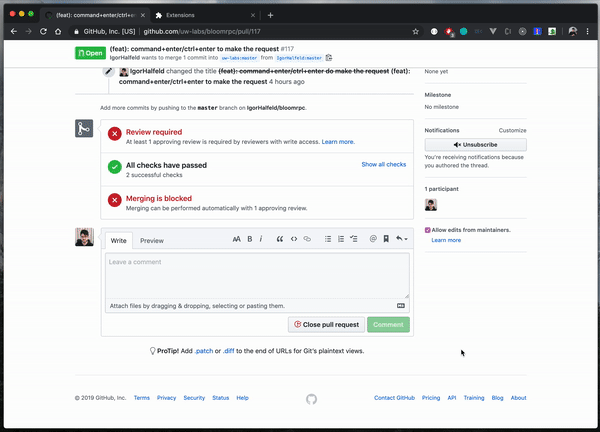Open the Blog footer link
600x432 pixels.
coord(497,398)
